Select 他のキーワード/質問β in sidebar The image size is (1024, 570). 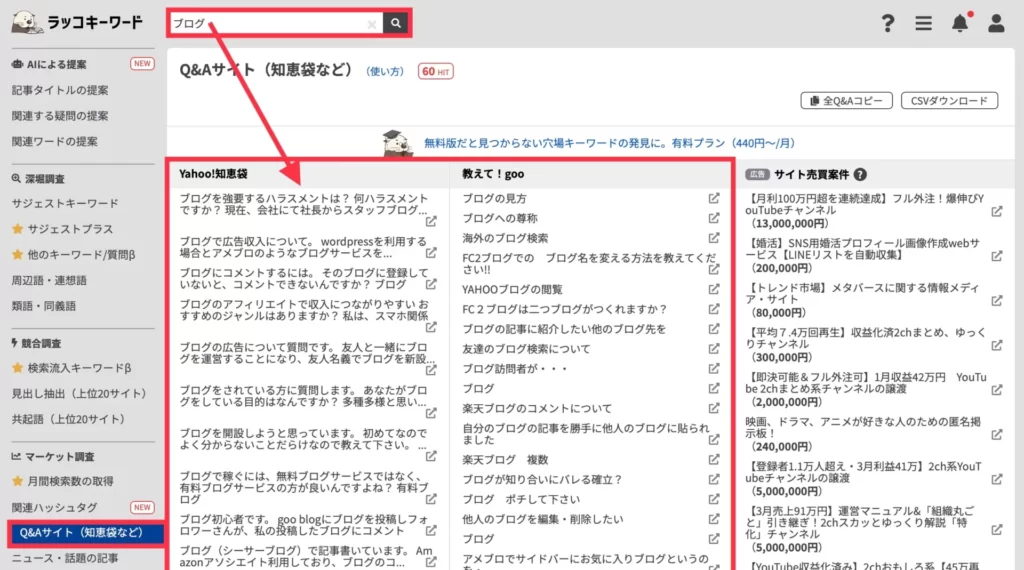pyautogui.click(x=74, y=254)
